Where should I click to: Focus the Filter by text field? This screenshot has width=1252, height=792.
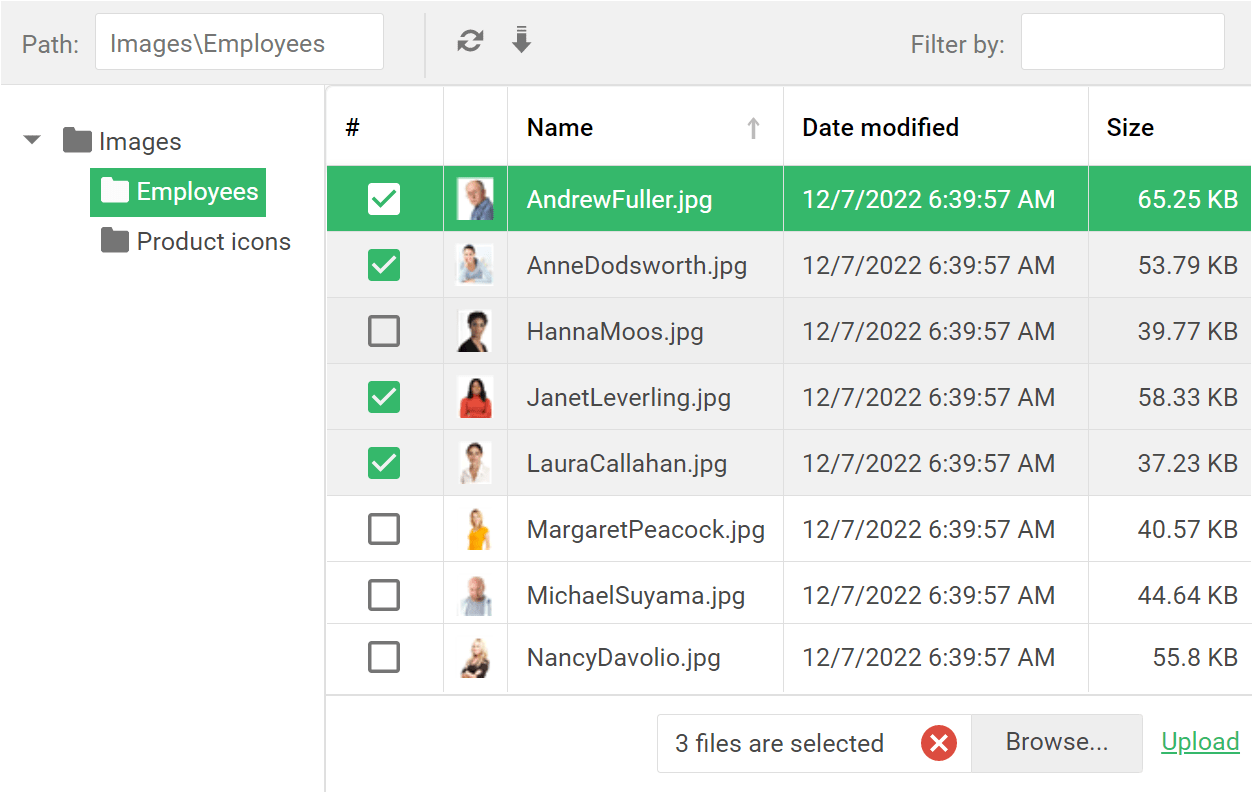point(1122,42)
